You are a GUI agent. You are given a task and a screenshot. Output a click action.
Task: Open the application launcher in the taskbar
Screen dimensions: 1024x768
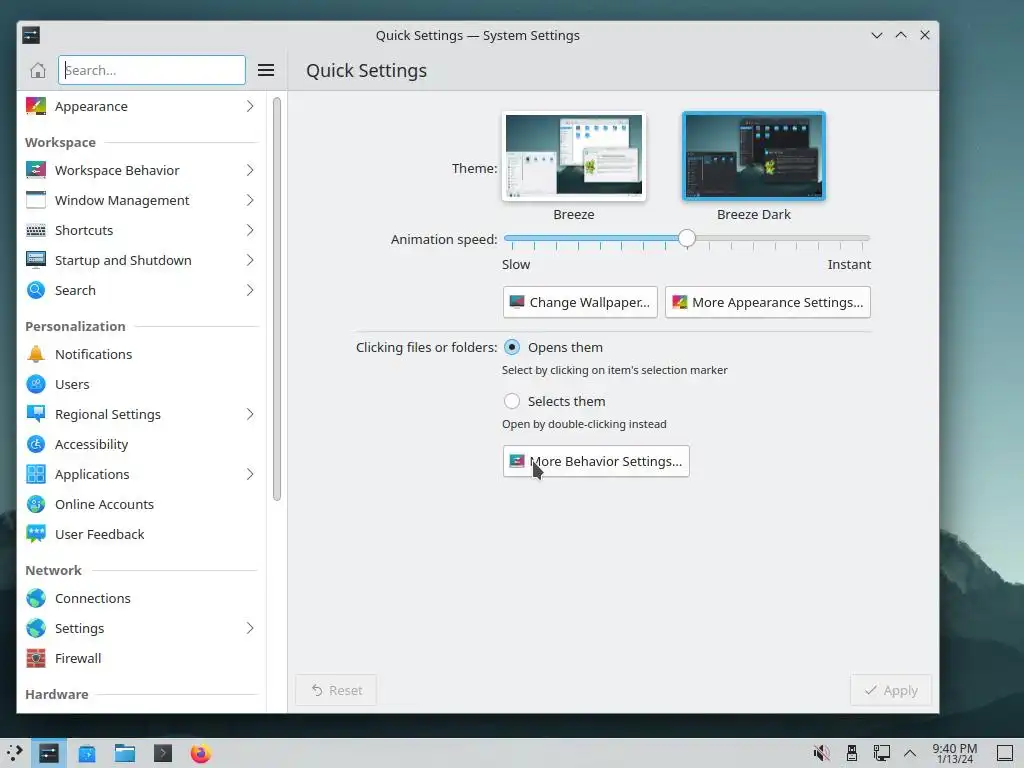14,753
